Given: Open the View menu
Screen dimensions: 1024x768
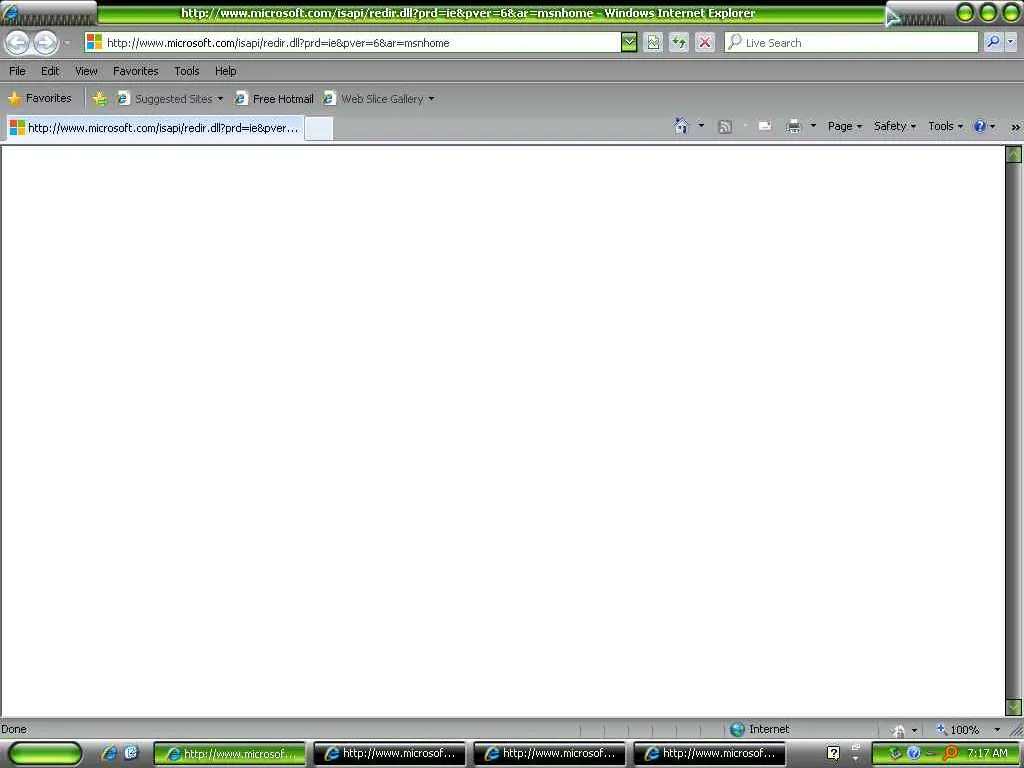Looking at the screenshot, I should pyautogui.click(x=86, y=71).
